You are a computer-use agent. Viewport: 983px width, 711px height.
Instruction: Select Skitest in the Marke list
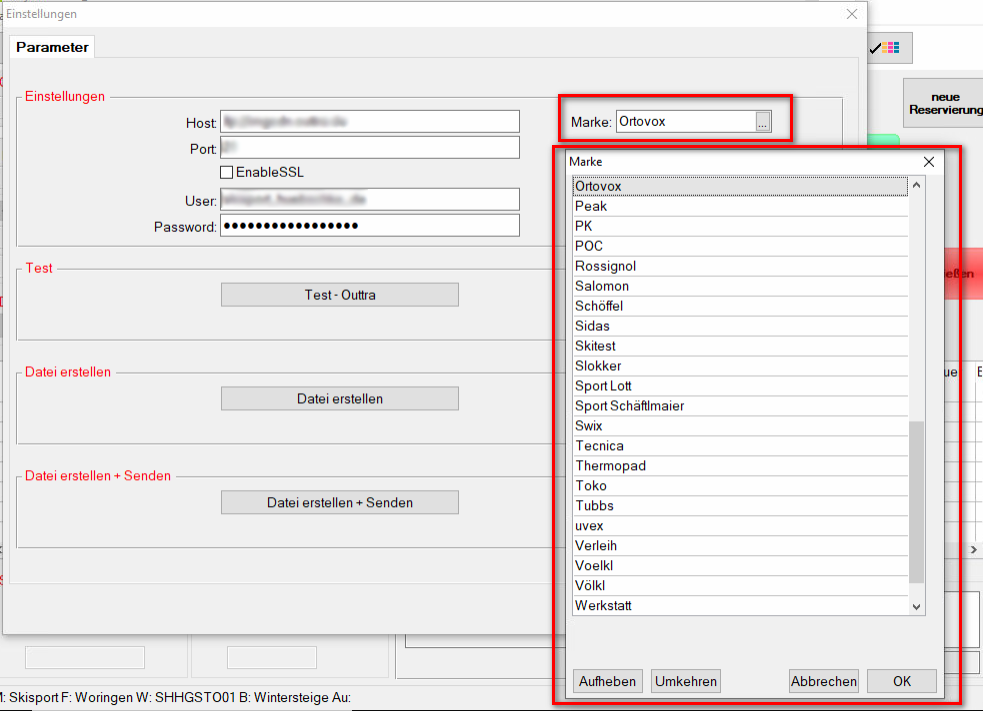pyautogui.click(x=740, y=347)
